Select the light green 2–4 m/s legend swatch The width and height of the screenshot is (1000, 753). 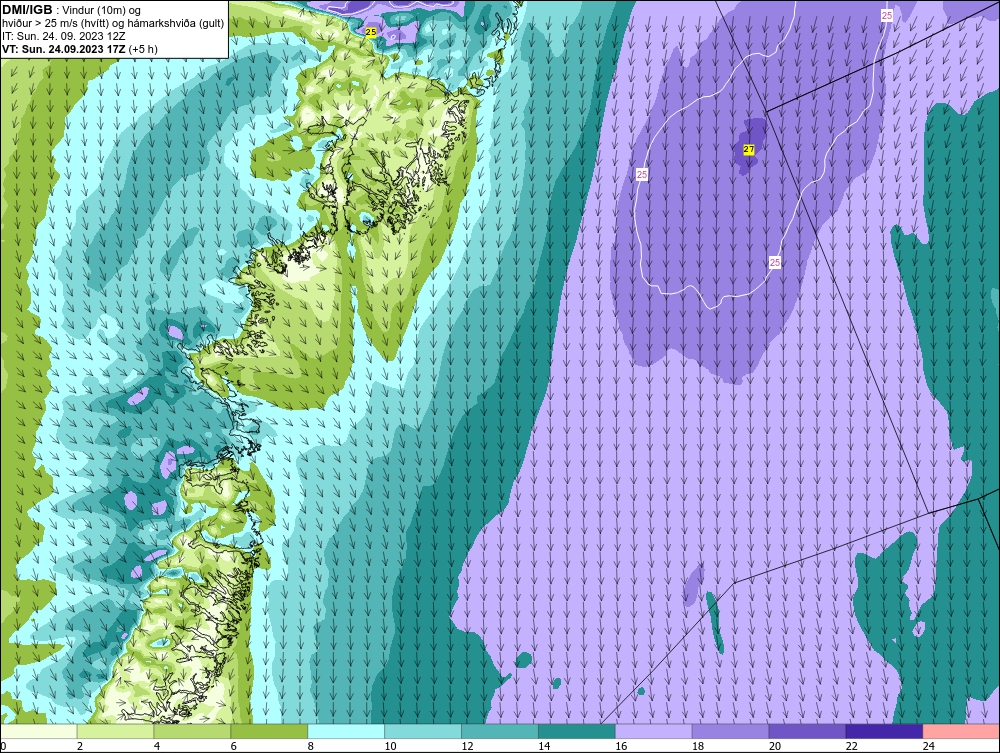click(x=115, y=731)
